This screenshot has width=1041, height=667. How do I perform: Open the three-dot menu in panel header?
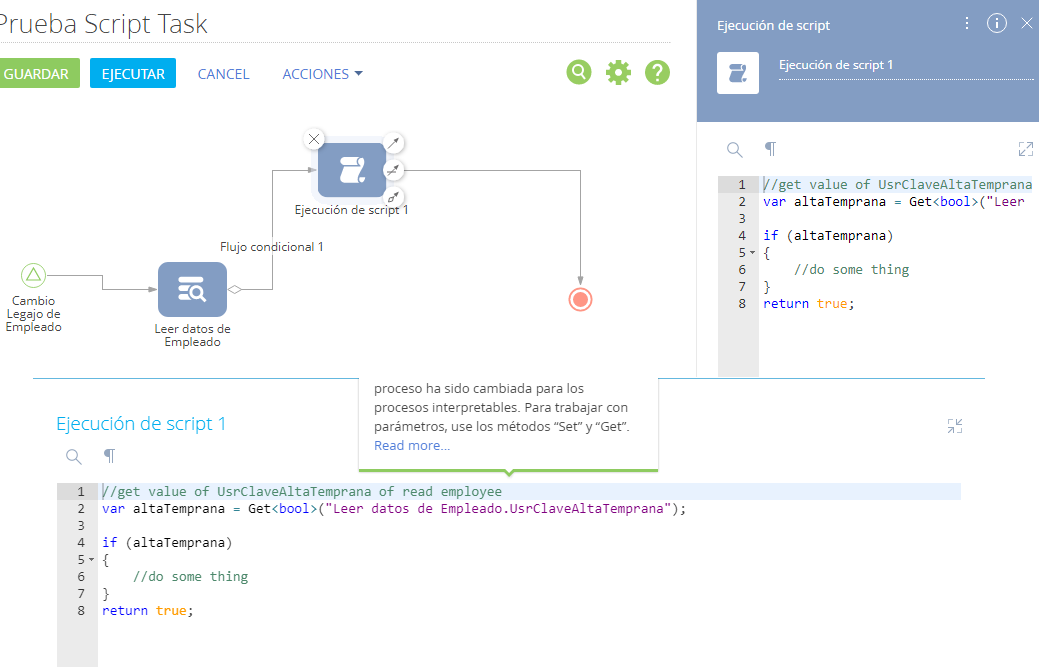(966, 24)
